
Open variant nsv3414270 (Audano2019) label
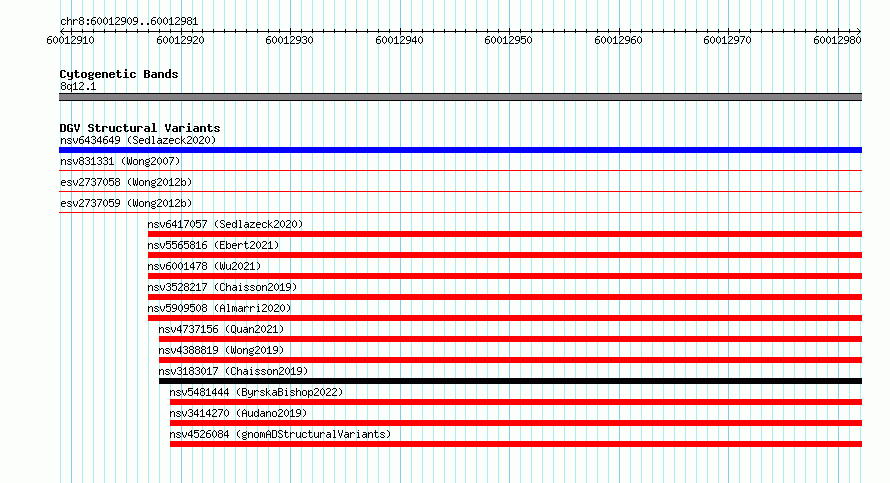coord(238,413)
